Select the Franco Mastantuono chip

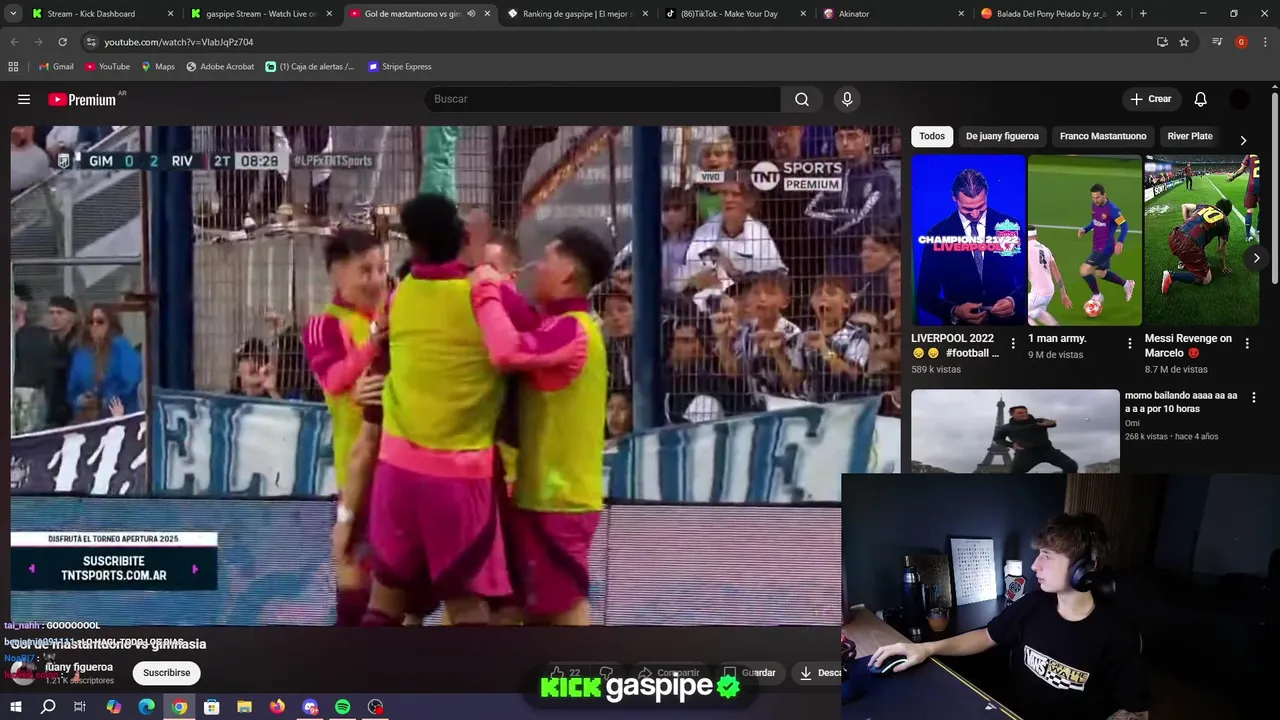coord(1103,136)
